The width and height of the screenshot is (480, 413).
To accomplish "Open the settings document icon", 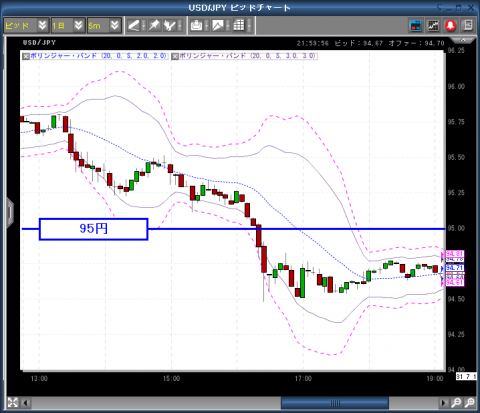I will point(468,25).
